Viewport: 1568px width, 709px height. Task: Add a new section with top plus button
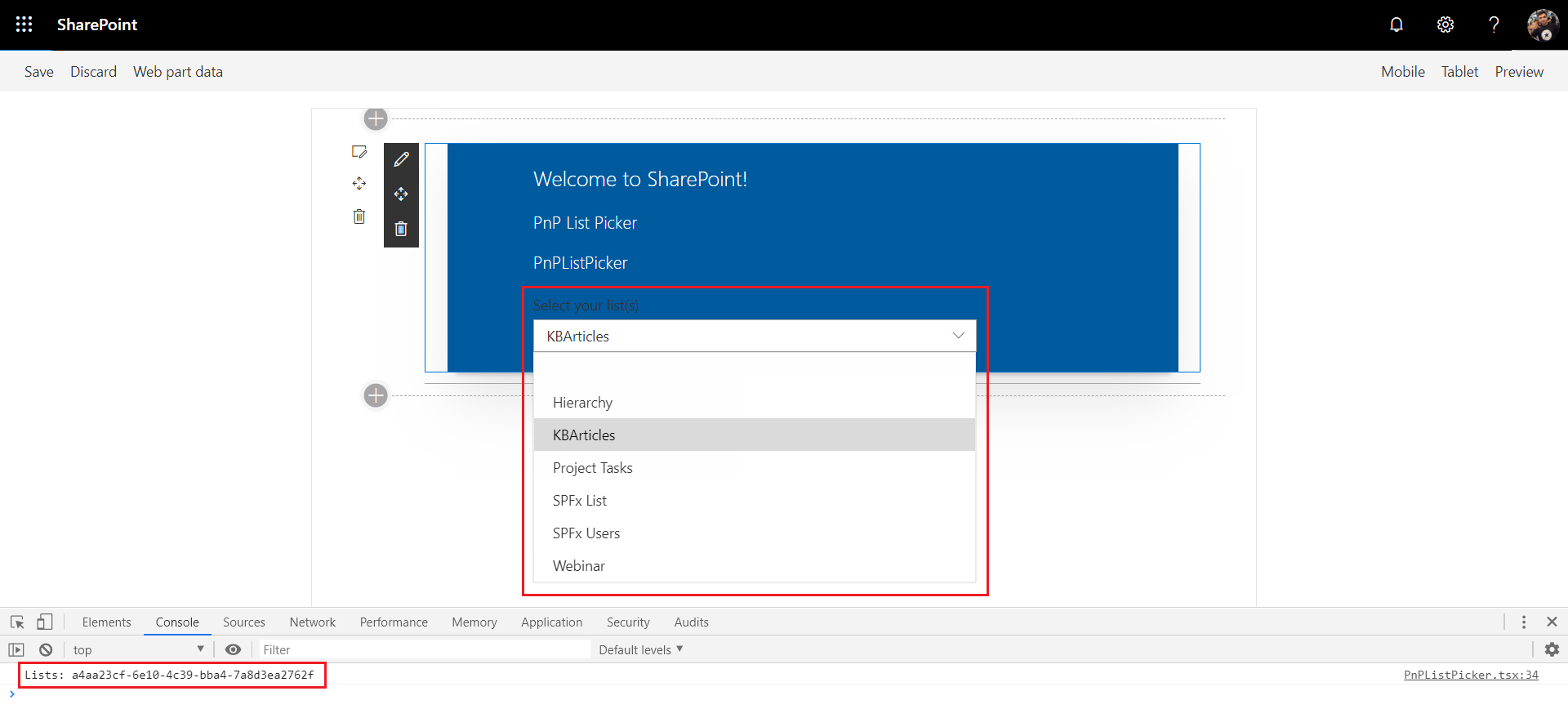(x=376, y=119)
